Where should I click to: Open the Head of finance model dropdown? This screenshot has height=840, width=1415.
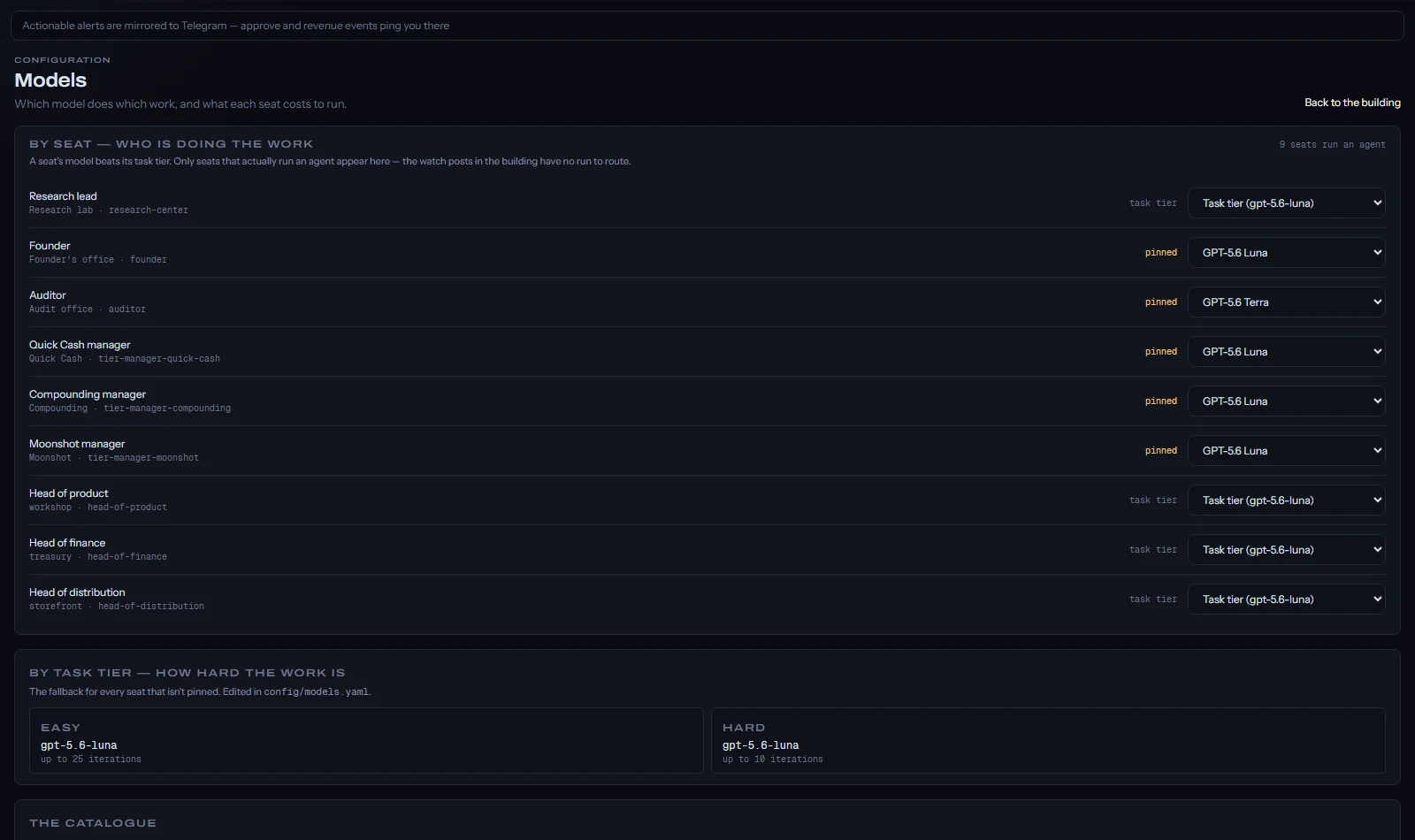(x=1286, y=550)
